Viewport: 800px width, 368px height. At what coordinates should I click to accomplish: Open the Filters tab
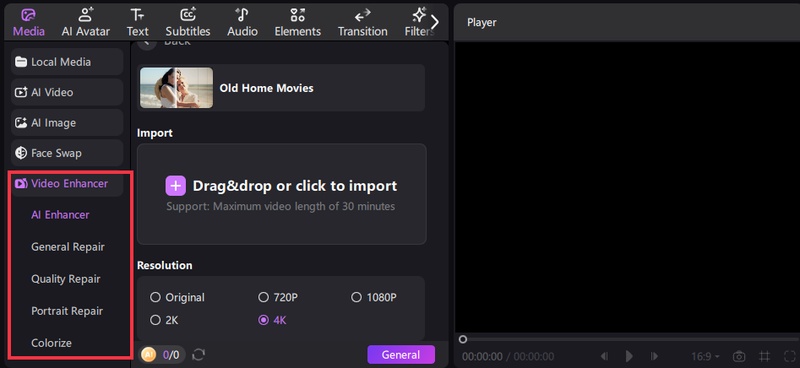[x=417, y=22]
